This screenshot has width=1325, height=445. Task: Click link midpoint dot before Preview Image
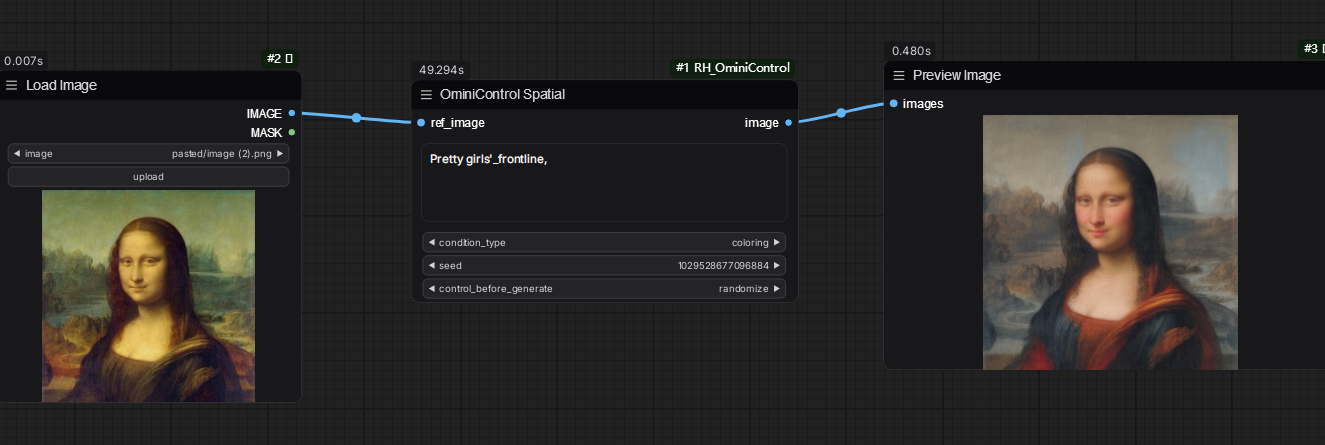[841, 113]
